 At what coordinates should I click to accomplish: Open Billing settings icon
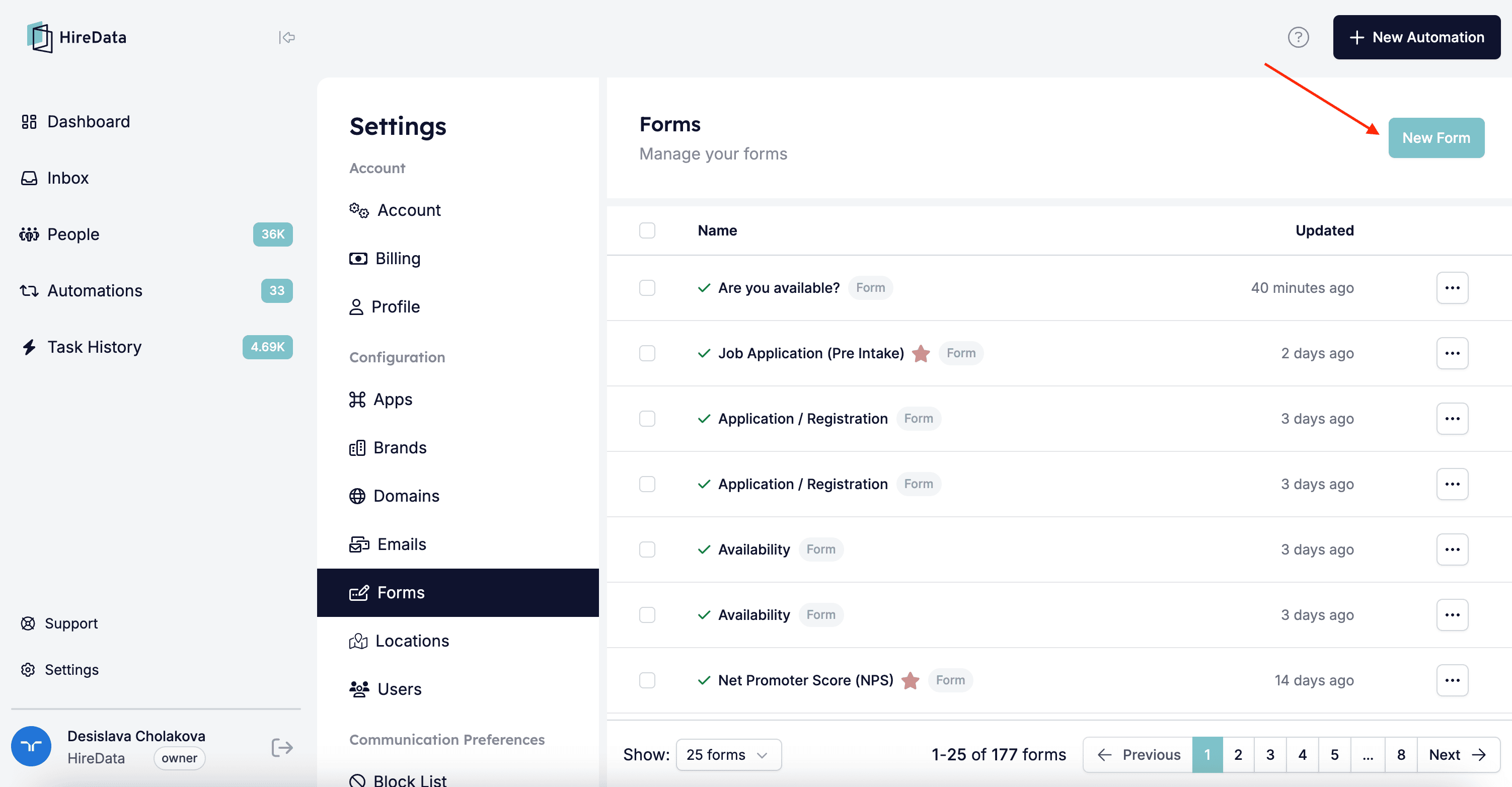pyautogui.click(x=358, y=259)
